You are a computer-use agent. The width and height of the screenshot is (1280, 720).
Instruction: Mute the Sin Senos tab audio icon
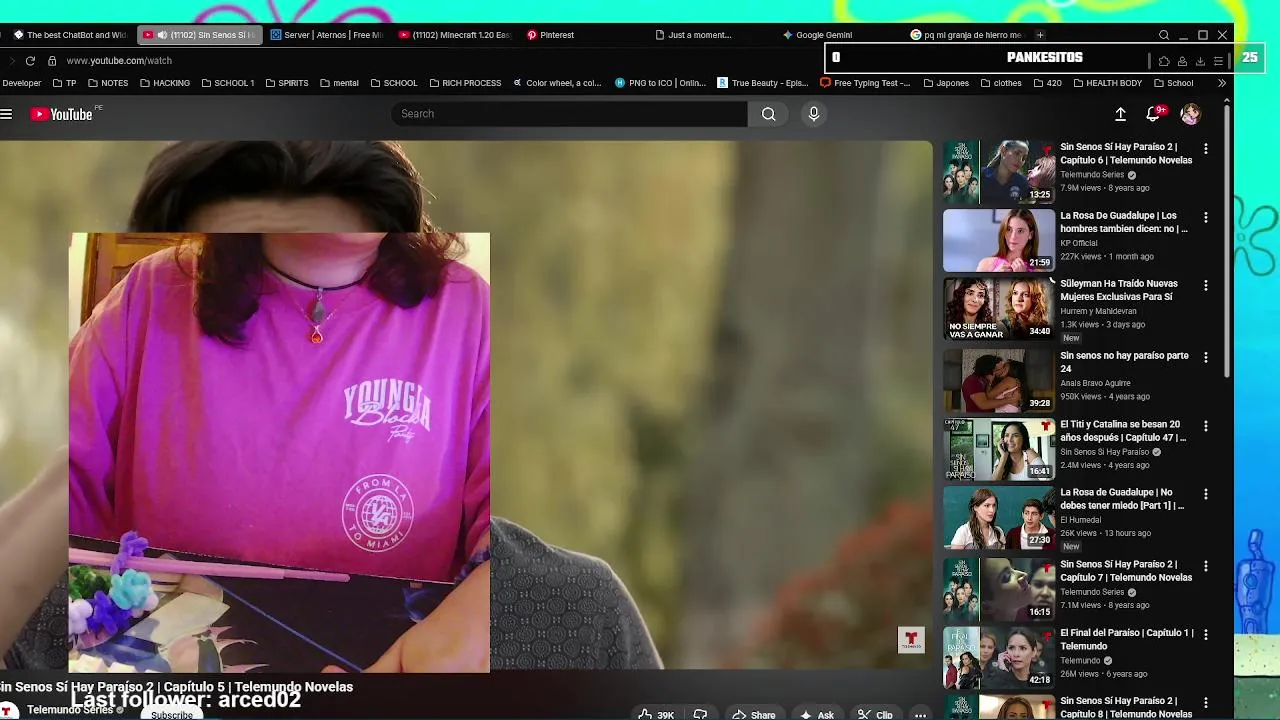pos(162,35)
